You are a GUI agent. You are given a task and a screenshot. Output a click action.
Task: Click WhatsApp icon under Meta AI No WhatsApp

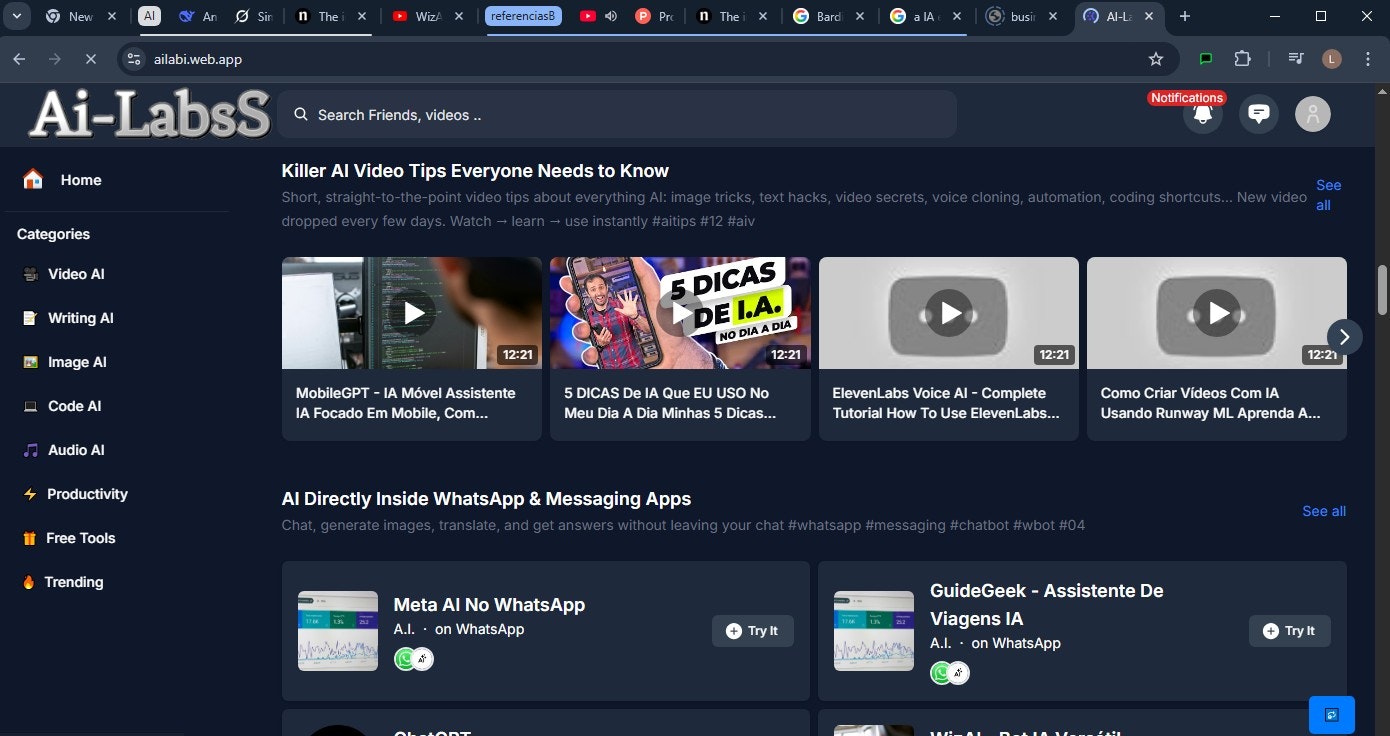click(x=405, y=659)
